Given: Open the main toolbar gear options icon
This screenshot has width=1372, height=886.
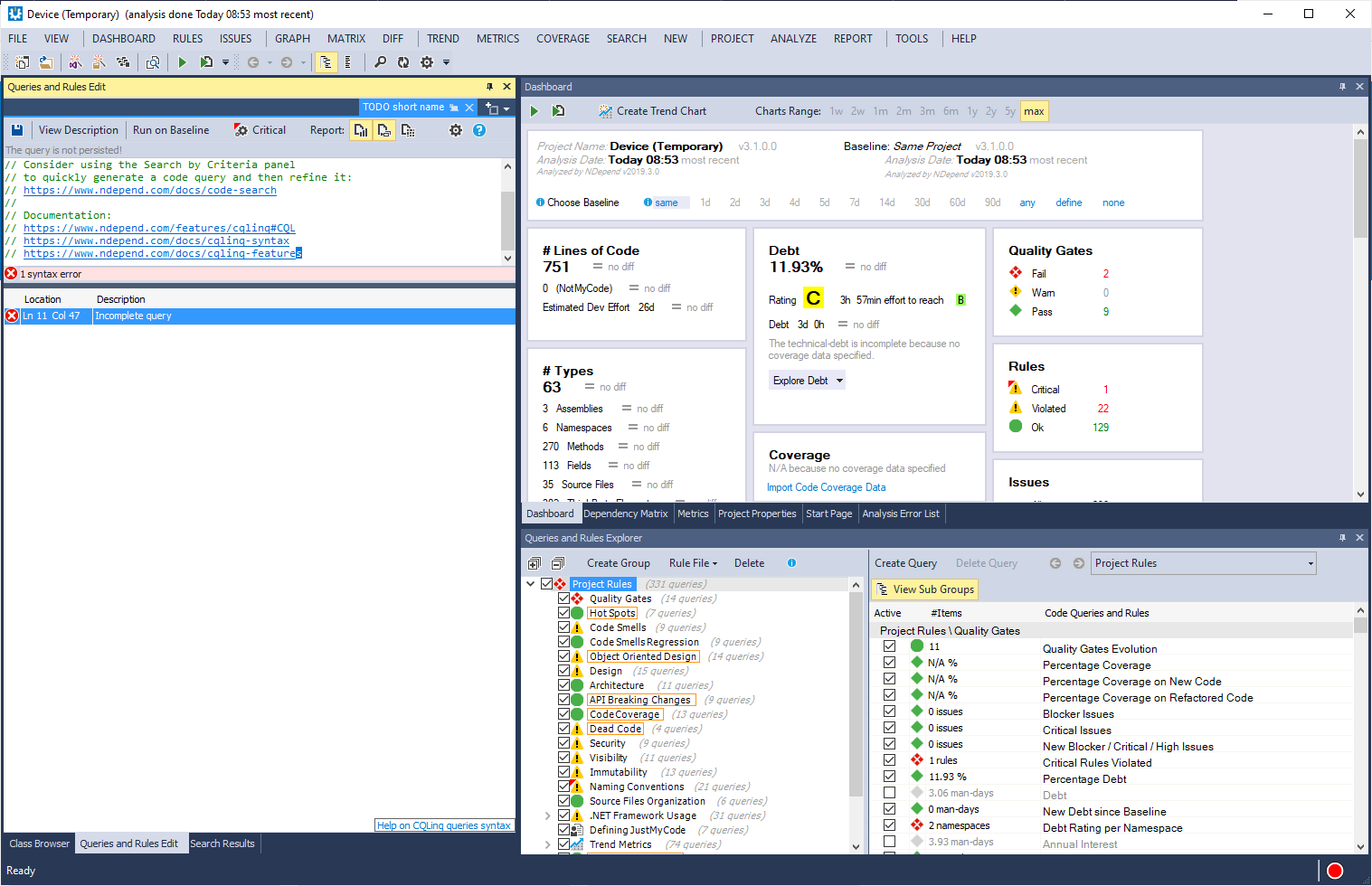Looking at the screenshot, I should (427, 62).
